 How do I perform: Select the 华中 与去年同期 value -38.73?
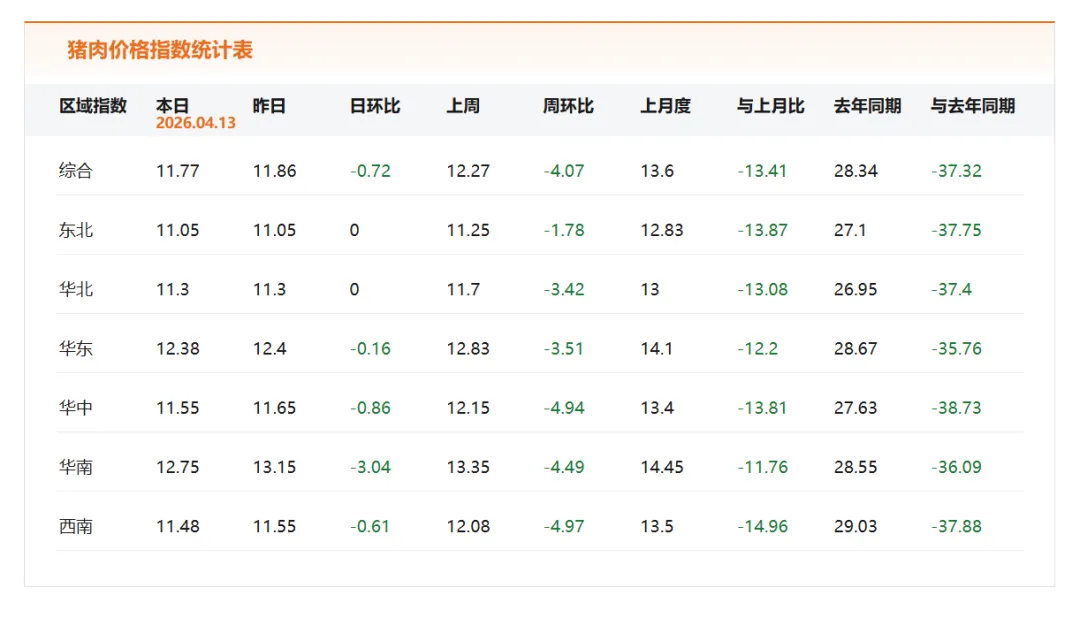956,408
